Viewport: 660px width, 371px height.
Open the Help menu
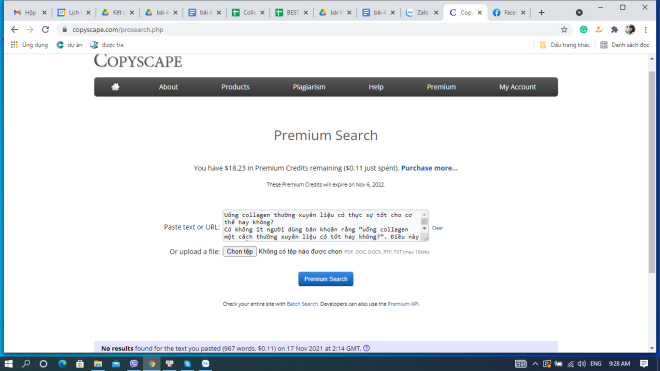(x=376, y=87)
